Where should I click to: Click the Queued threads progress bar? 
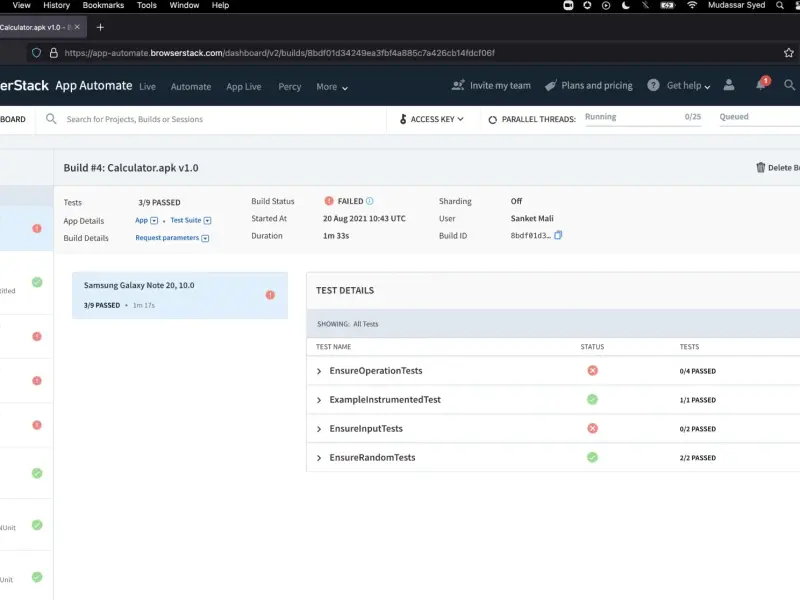(x=760, y=120)
